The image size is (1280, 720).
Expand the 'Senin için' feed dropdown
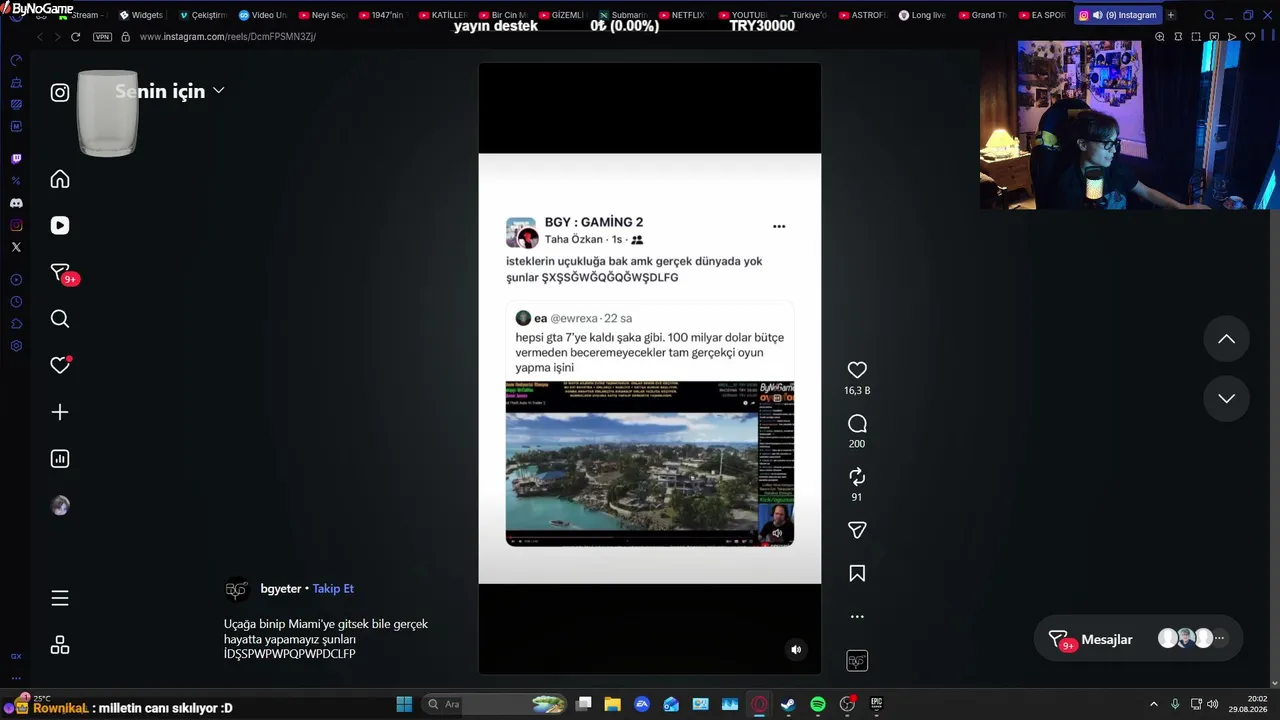pyautogui.click(x=170, y=91)
